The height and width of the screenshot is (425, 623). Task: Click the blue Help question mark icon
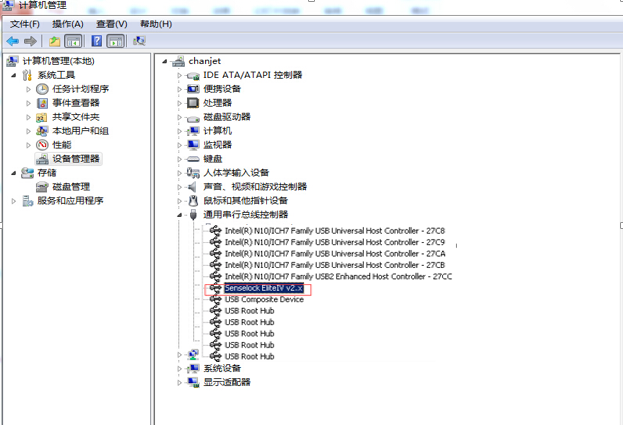click(97, 41)
